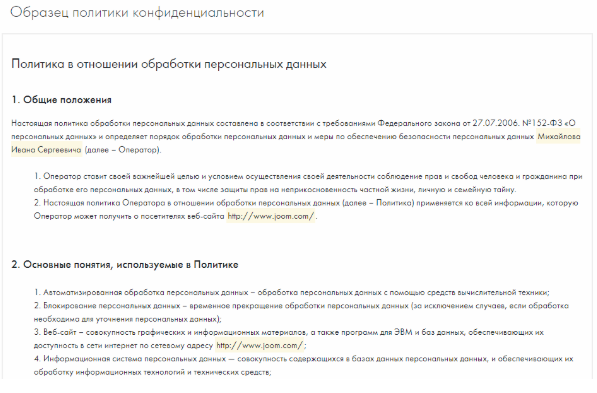Image resolution: width=597 pixels, height=393 pixels.
Task: Click the list item starting 'Оператор ставит своей важнейшей целью'
Action: [x=308, y=183]
